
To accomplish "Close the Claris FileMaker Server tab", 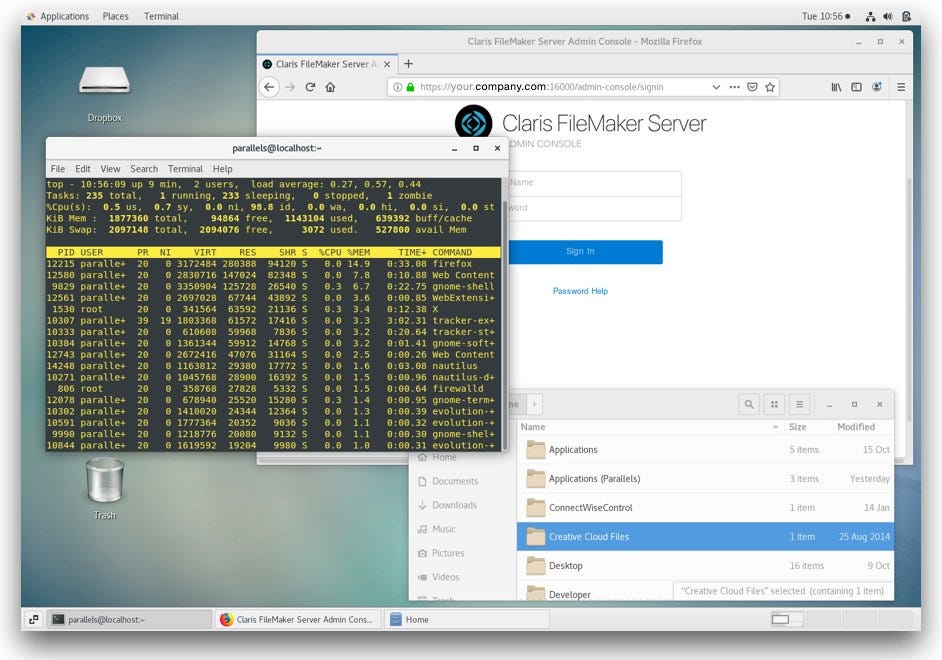I will point(387,64).
